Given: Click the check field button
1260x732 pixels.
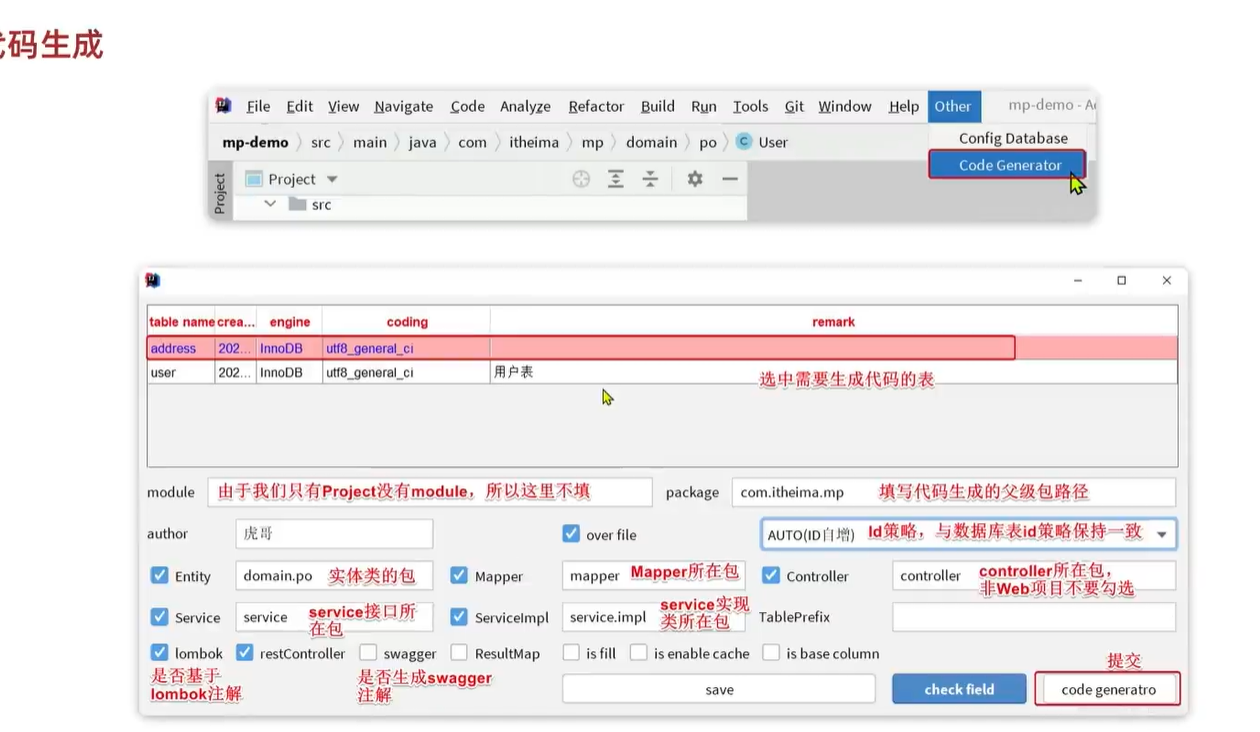Looking at the screenshot, I should tap(959, 689).
